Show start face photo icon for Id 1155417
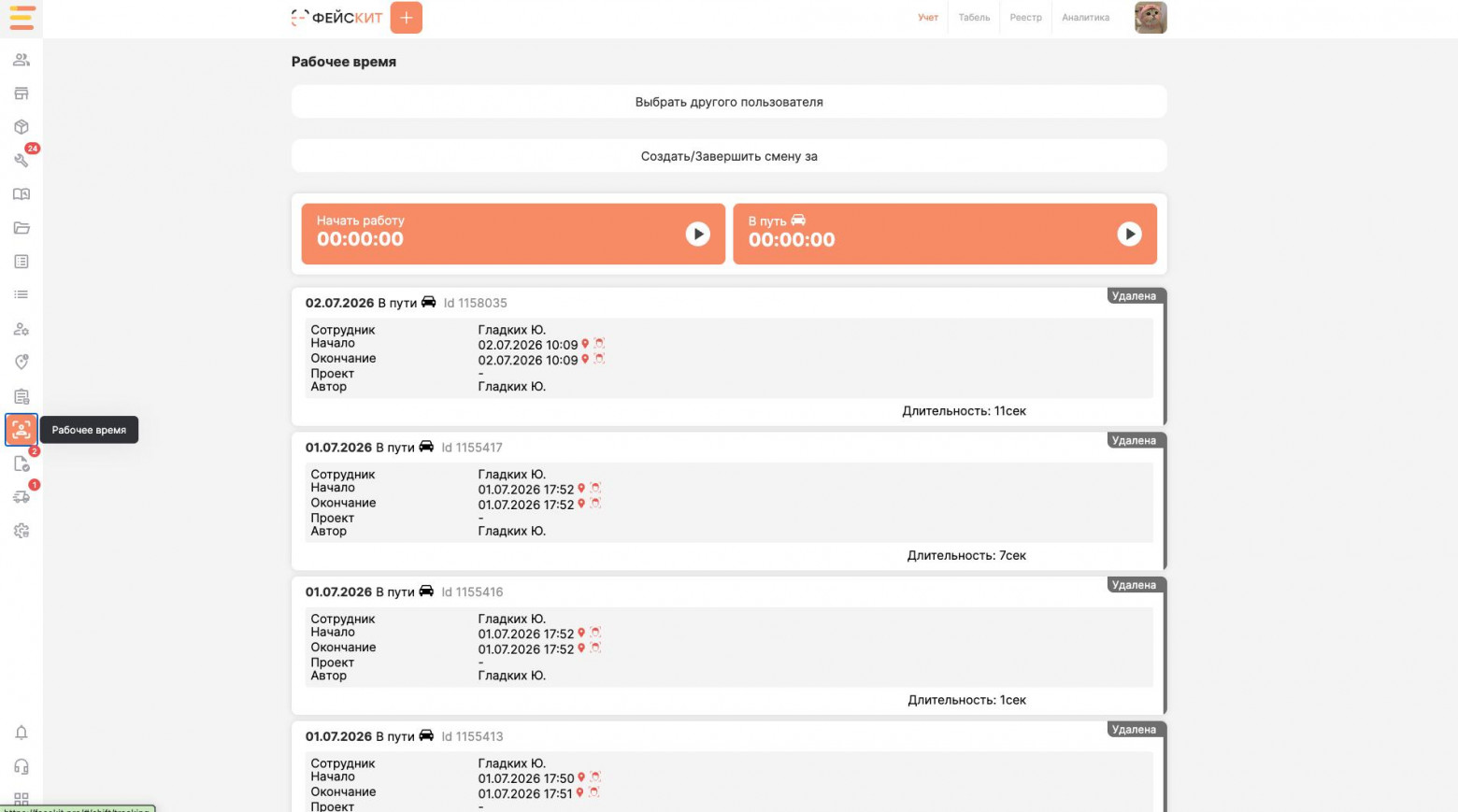This screenshot has width=1458, height=812. [x=595, y=489]
